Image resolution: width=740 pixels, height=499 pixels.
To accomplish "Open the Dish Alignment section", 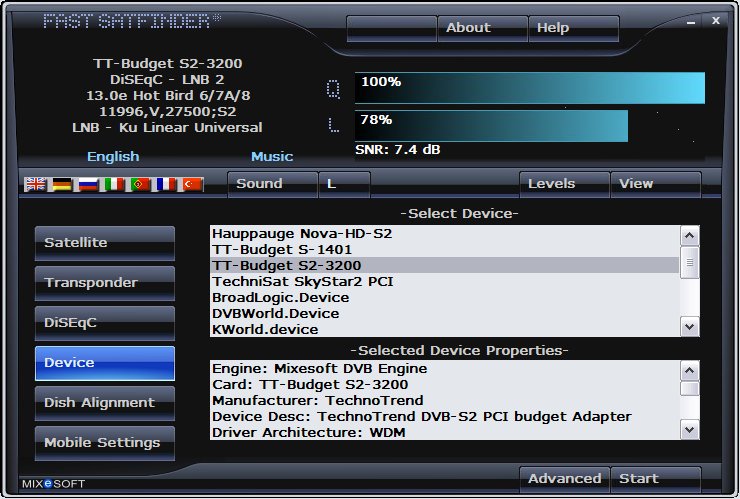I will click(105, 403).
